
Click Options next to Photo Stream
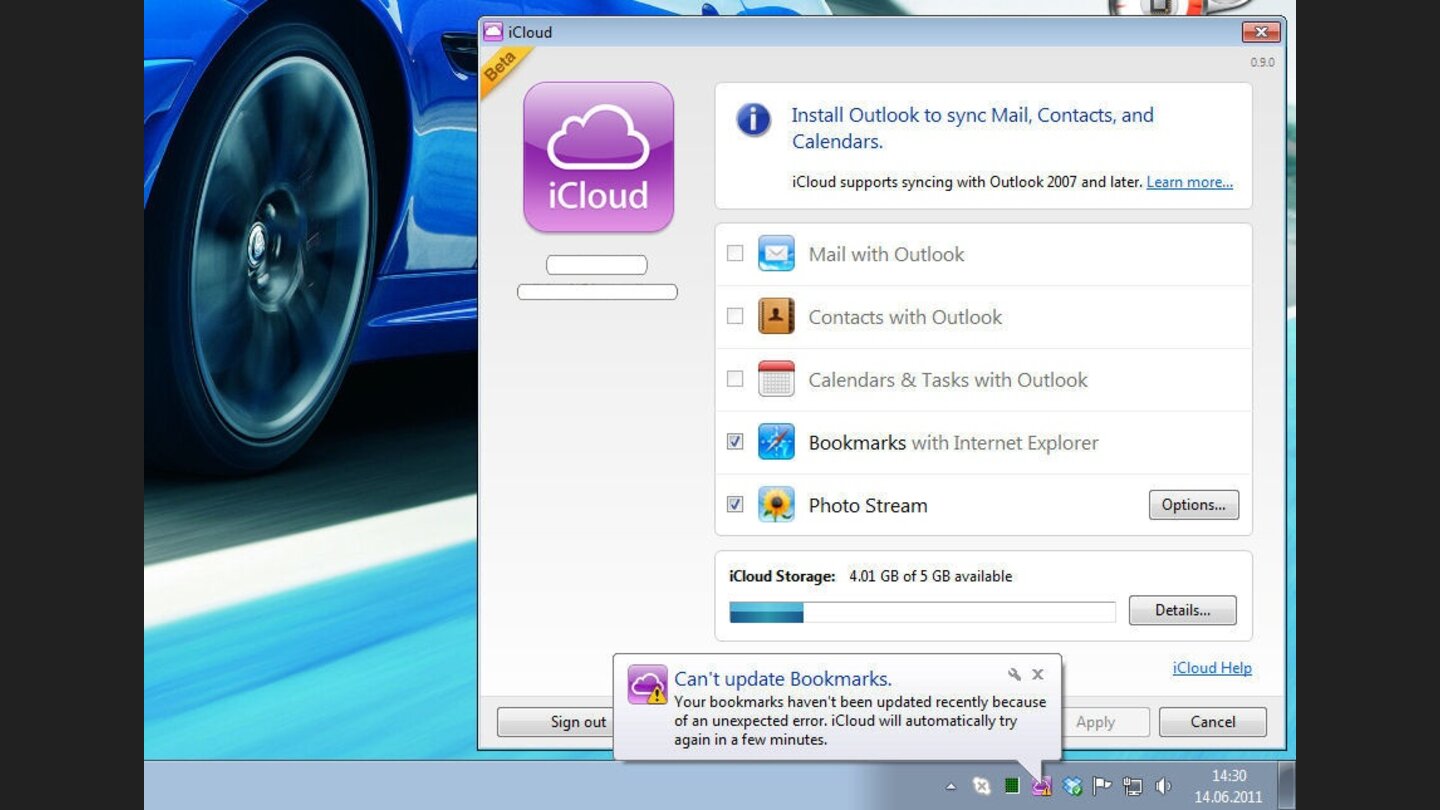[1193, 505]
